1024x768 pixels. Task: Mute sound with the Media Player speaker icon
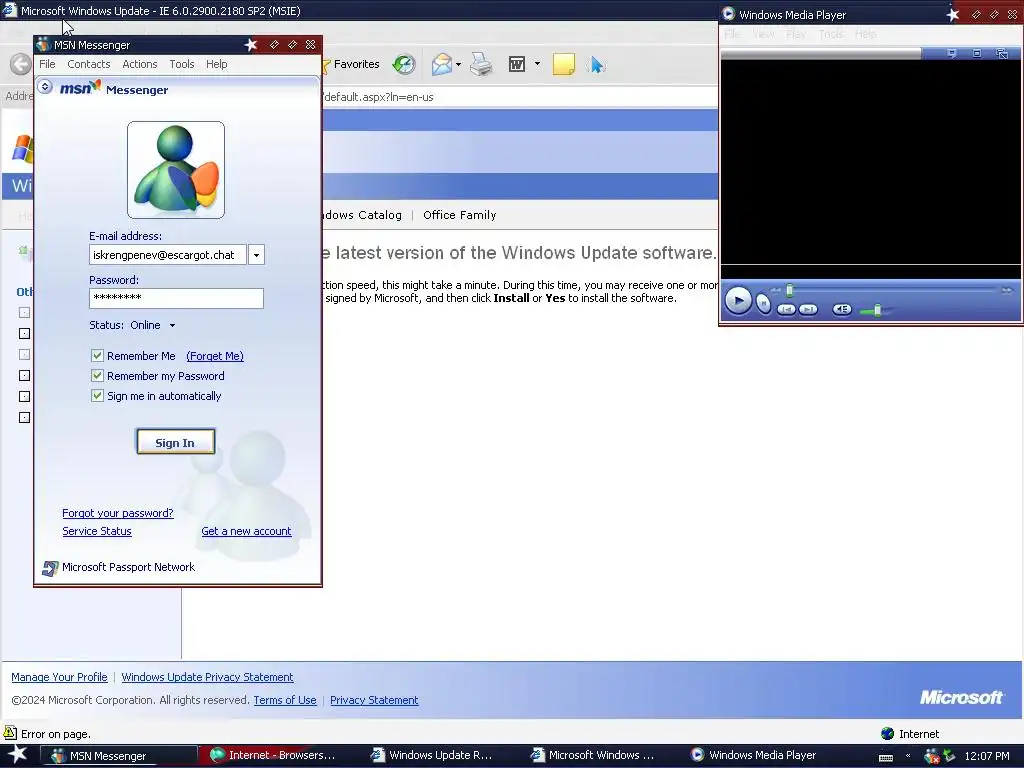842,309
